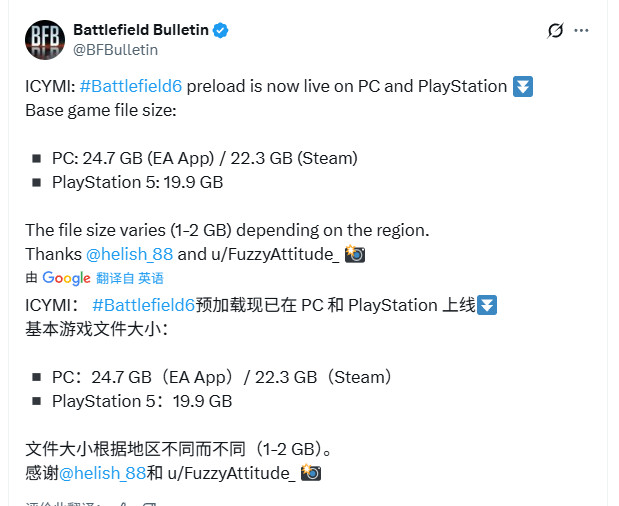
Task: Open the Battlefield Bulletin display name
Action: tap(140, 30)
